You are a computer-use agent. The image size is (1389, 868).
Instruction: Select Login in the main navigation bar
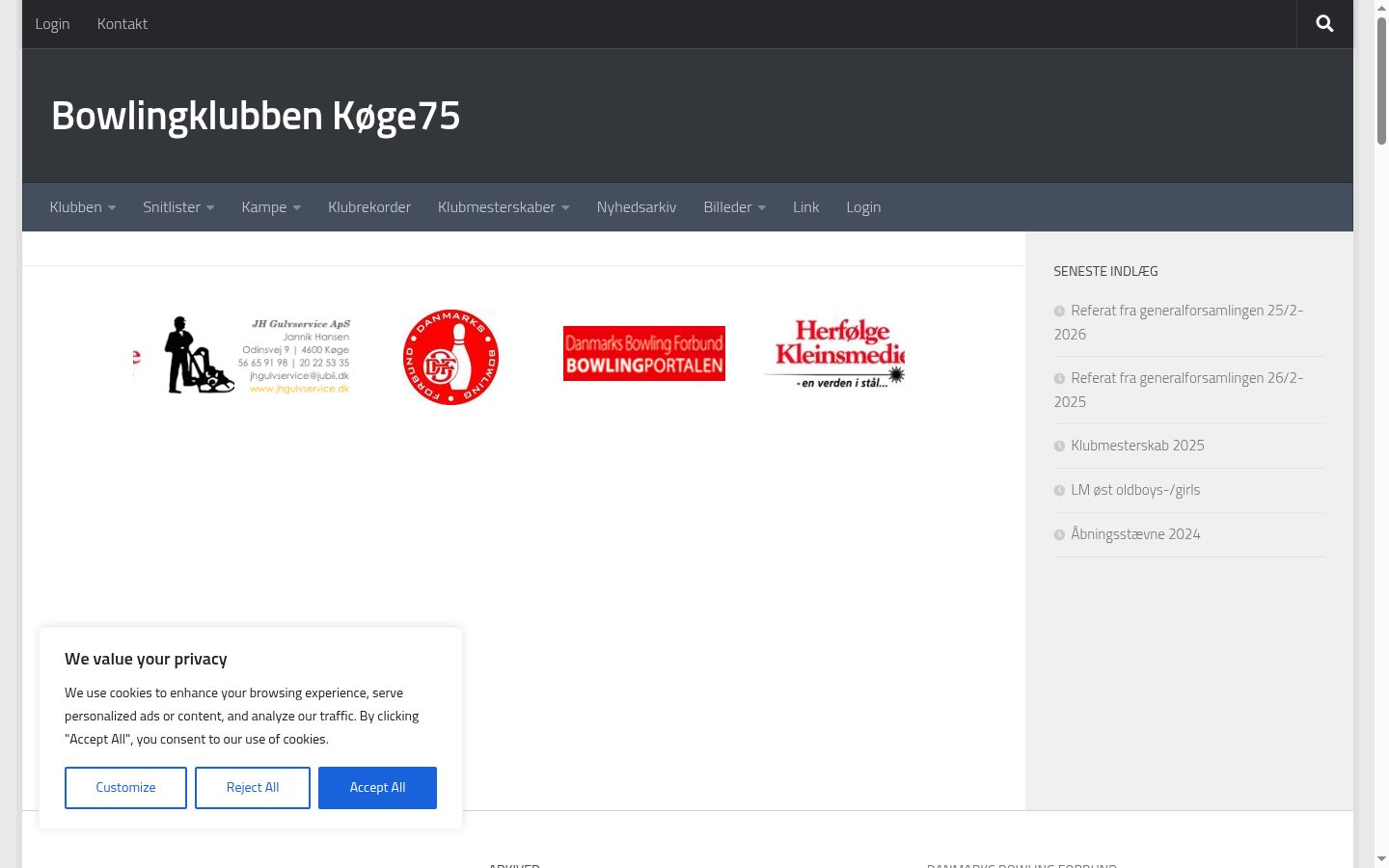[863, 207]
